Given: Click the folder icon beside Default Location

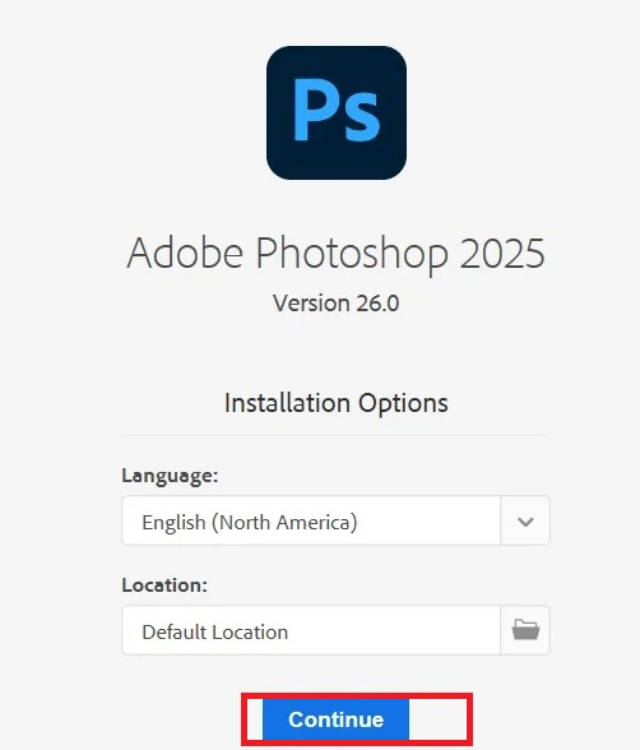Looking at the screenshot, I should click(525, 630).
